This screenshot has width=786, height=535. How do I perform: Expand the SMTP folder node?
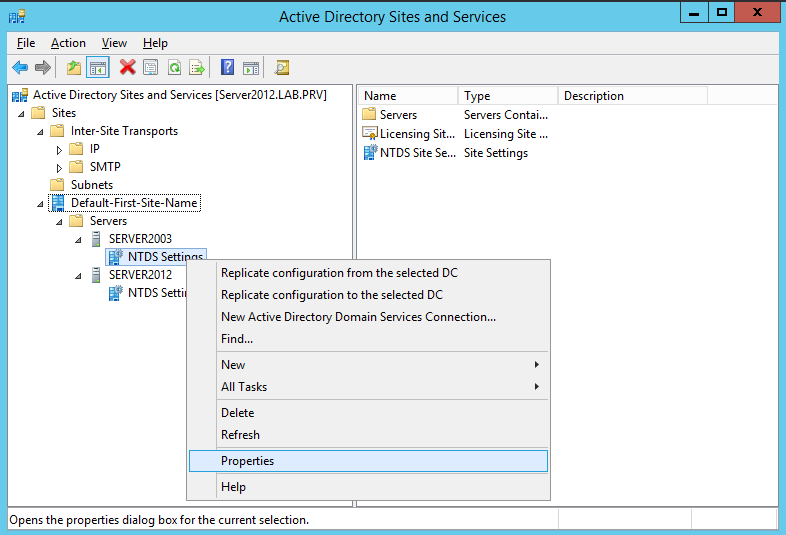pyautogui.click(x=59, y=167)
